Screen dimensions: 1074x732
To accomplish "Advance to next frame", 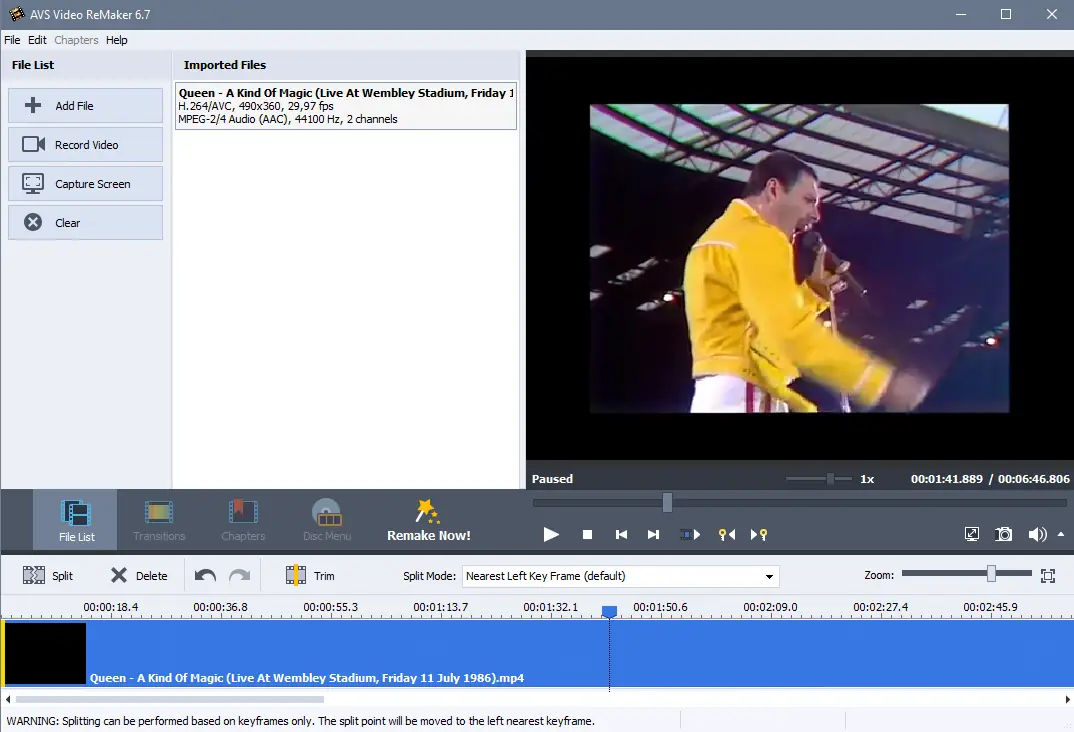I will [653, 534].
